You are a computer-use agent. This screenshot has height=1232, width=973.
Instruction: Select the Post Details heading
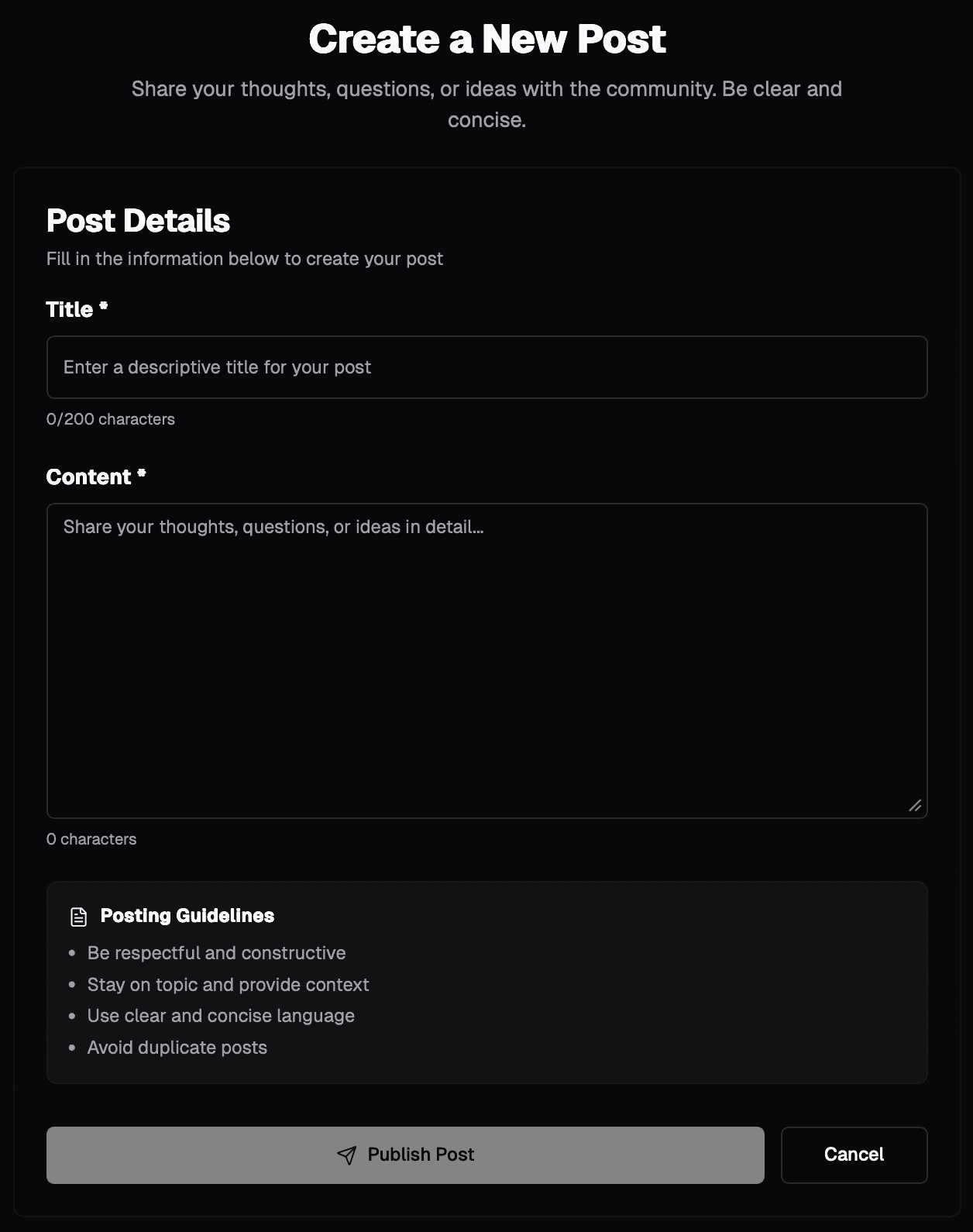[138, 221]
